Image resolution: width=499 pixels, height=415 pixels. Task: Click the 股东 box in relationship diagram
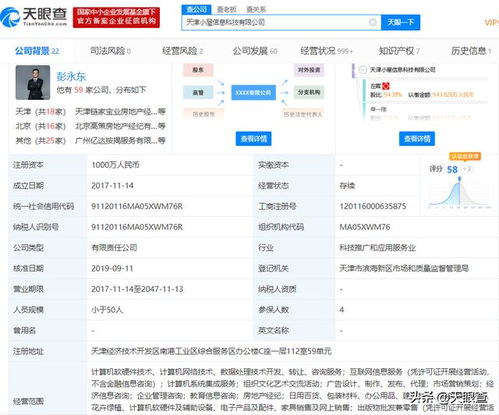click(198, 70)
